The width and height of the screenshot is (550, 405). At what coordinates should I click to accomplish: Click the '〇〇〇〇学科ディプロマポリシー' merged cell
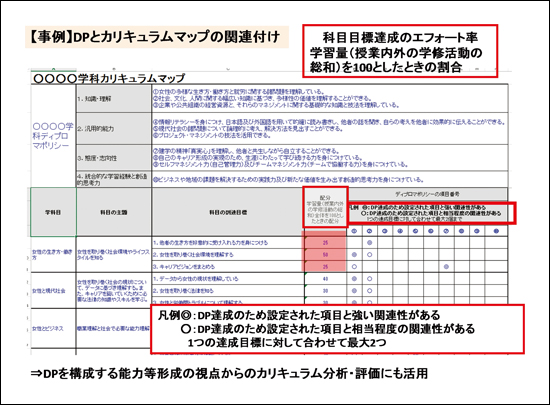53,136
